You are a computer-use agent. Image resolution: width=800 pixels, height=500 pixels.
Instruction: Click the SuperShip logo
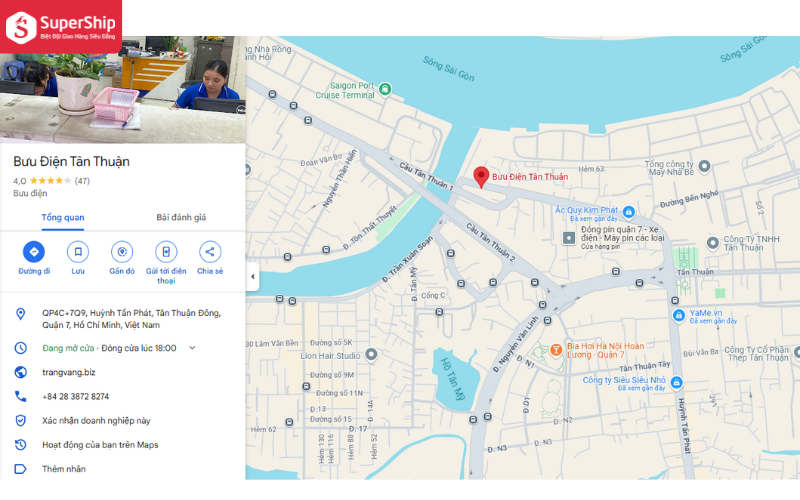61,27
